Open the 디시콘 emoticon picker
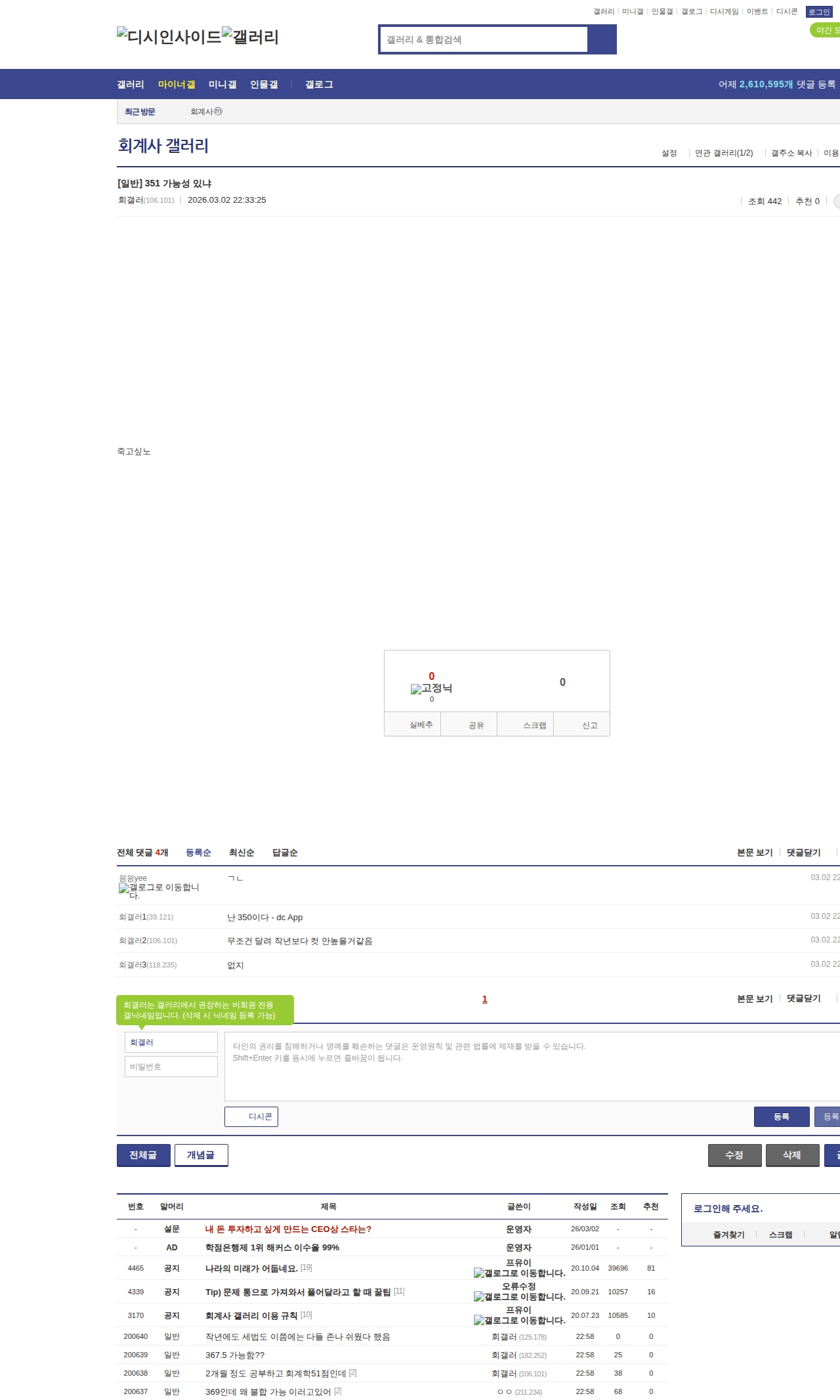The height and width of the screenshot is (1400, 840). (x=251, y=1116)
